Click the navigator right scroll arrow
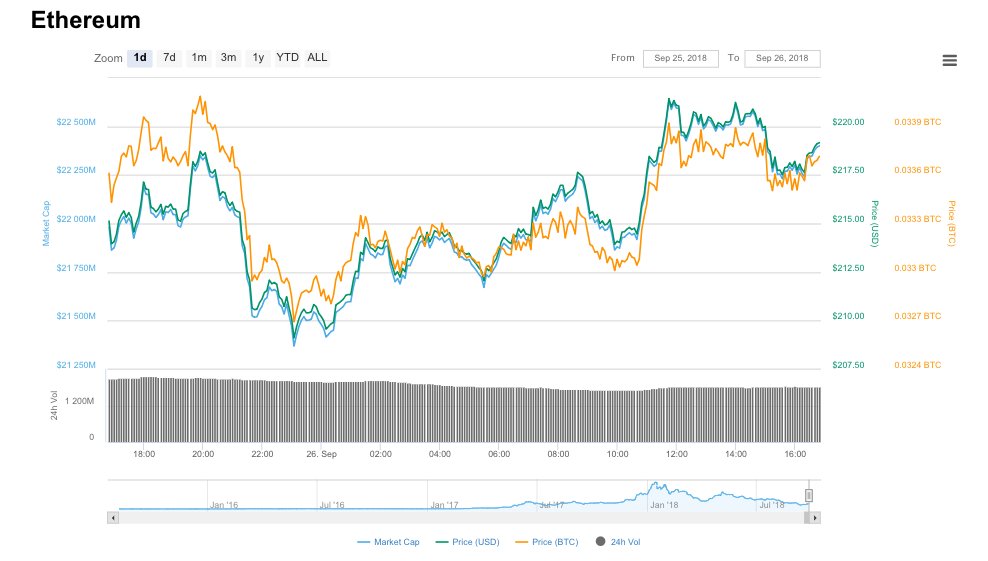The height and width of the screenshot is (561, 988). click(815, 518)
